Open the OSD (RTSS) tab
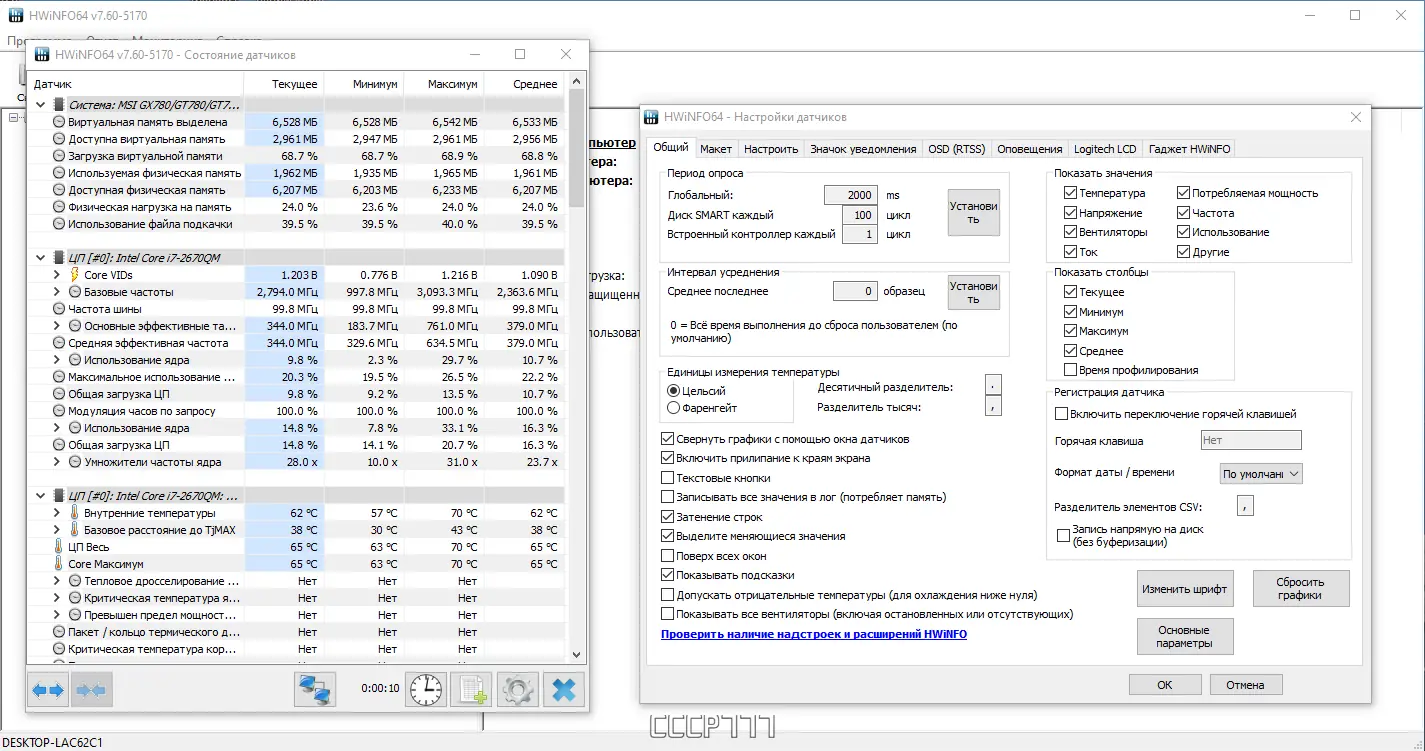Image resolution: width=1425 pixels, height=751 pixels. pos(957,149)
